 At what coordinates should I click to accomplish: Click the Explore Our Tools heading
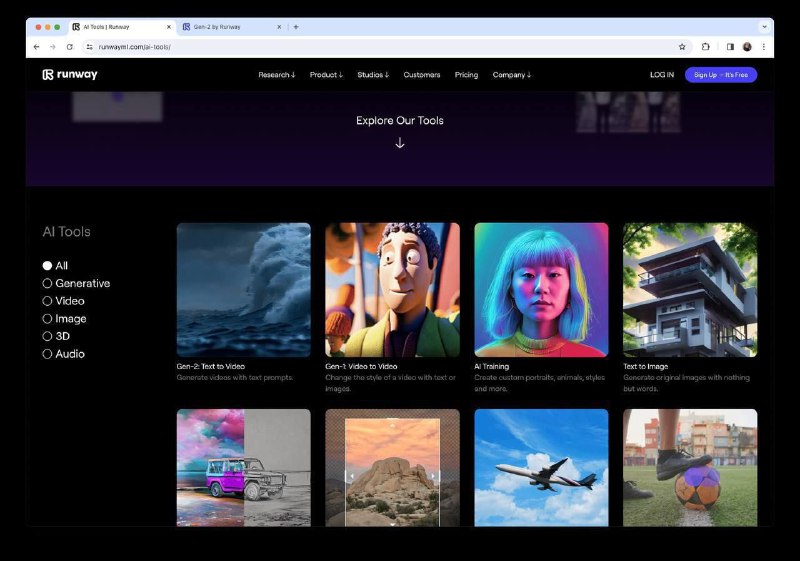coord(400,121)
